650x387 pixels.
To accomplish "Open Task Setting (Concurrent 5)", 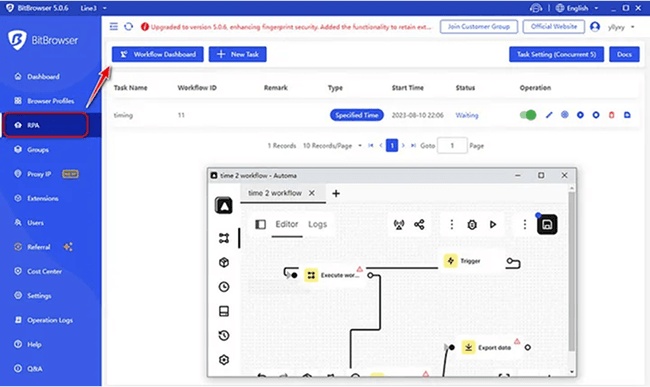I will [556, 54].
